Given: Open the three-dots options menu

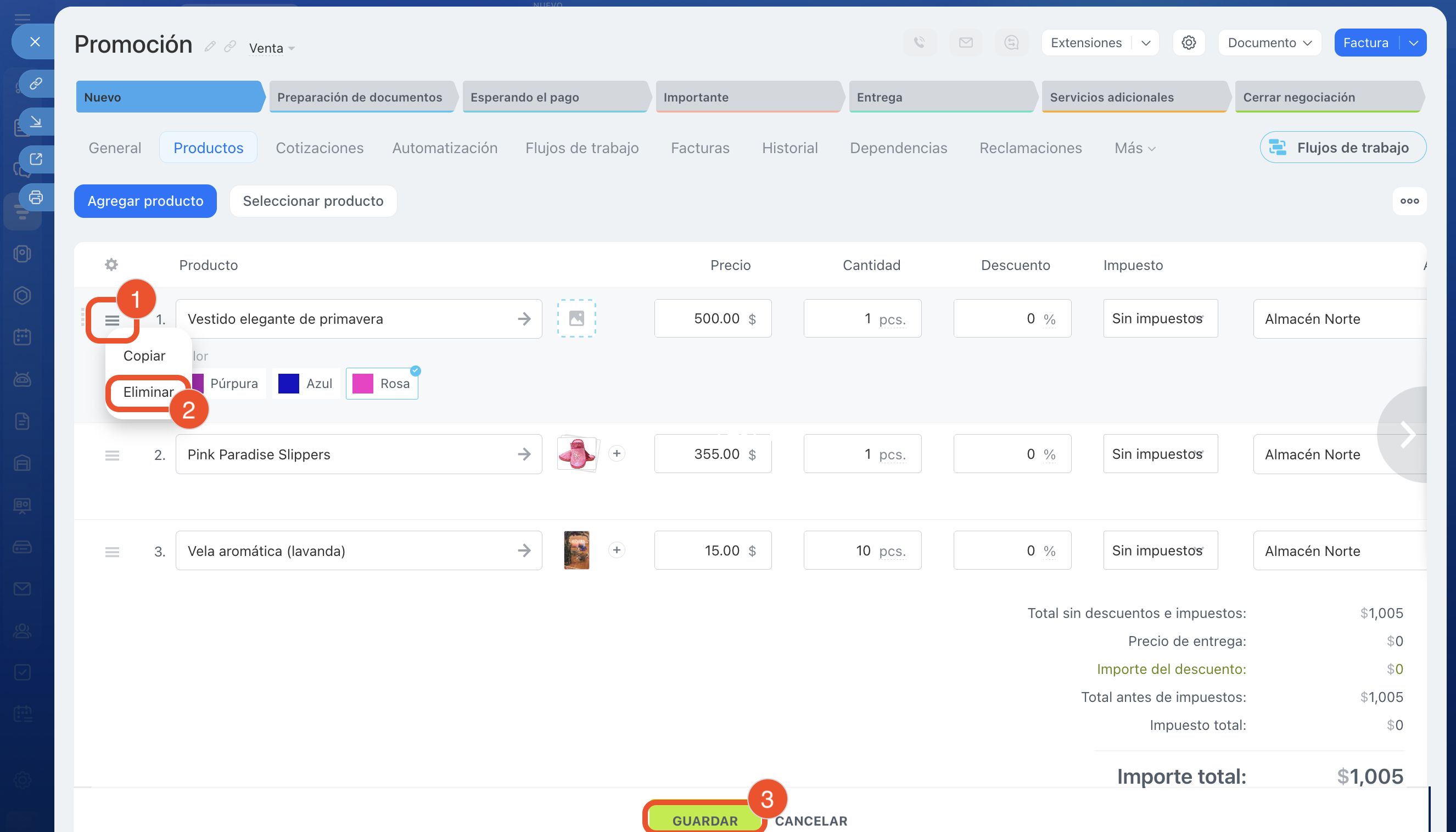Looking at the screenshot, I should (x=1409, y=201).
